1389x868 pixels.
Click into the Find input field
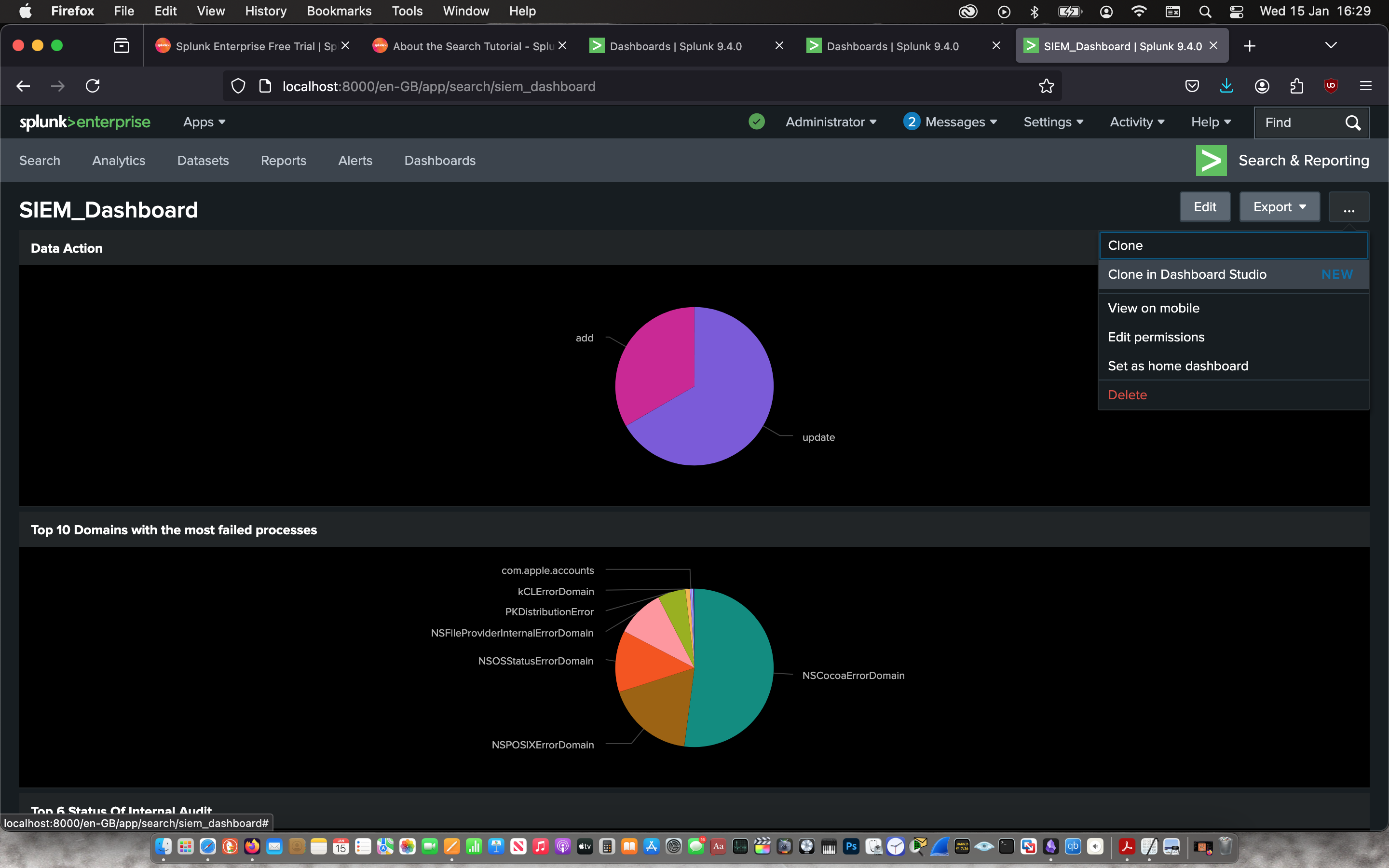1297,122
